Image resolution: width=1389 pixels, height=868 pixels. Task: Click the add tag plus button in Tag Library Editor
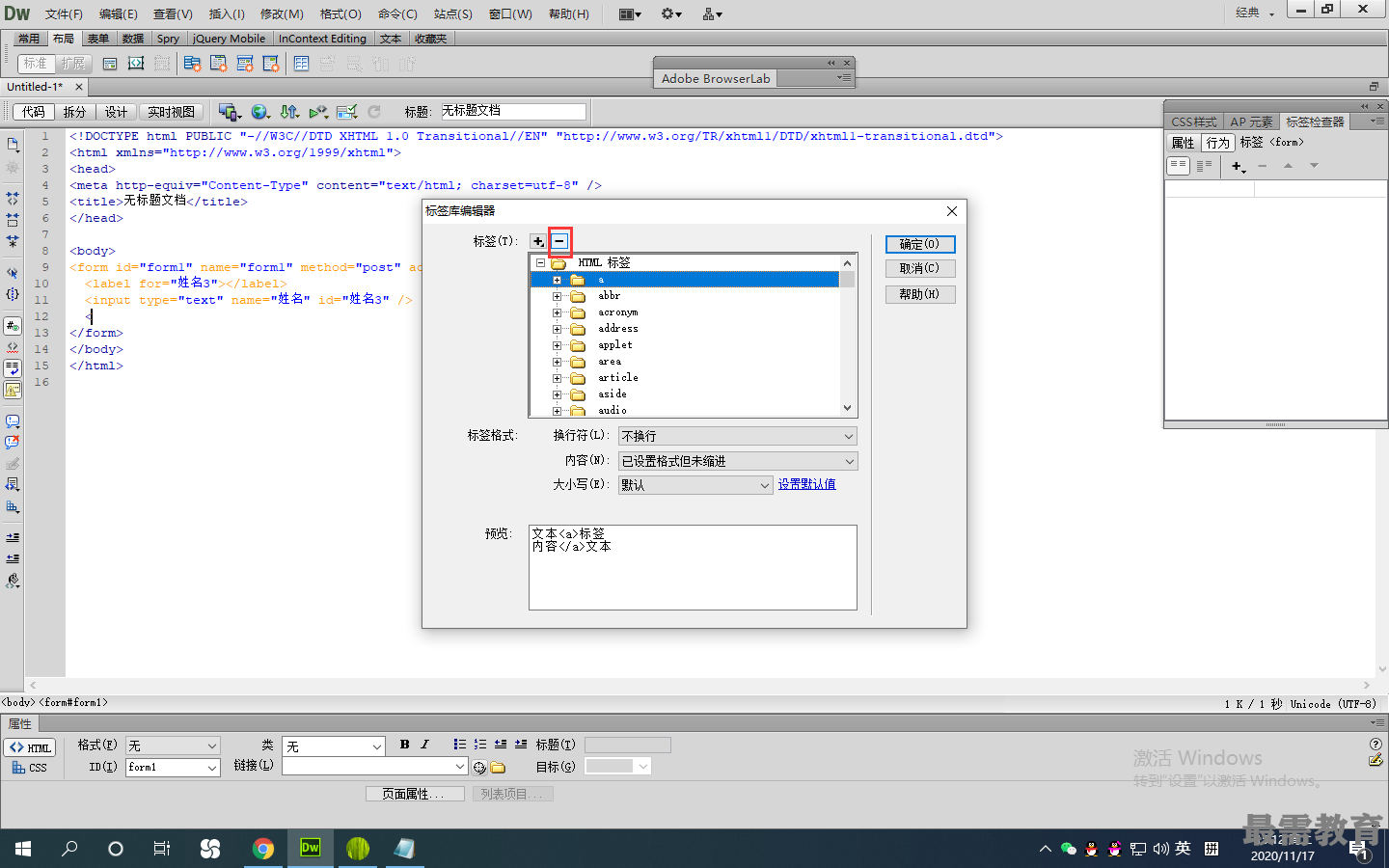click(537, 241)
